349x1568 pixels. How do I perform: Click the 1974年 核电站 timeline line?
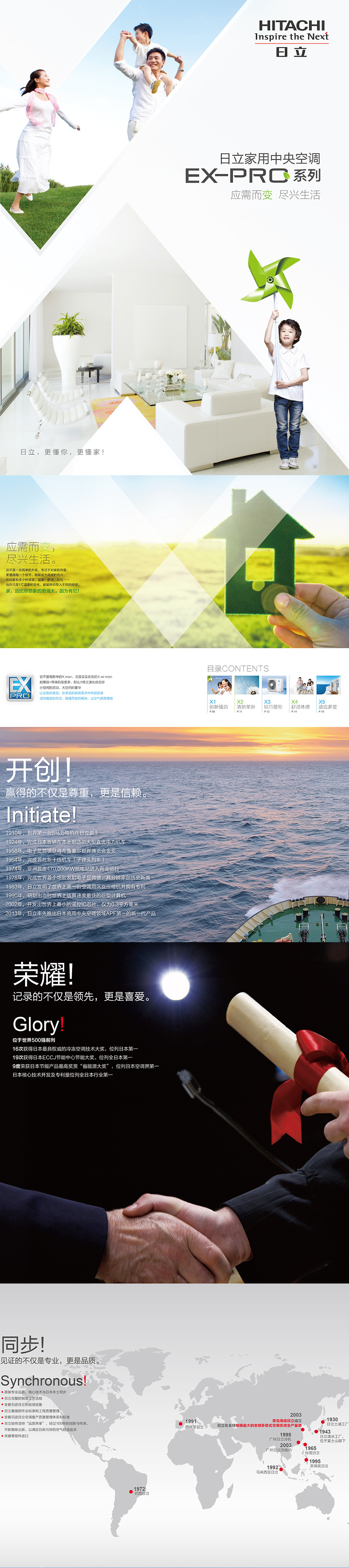(x=63, y=868)
